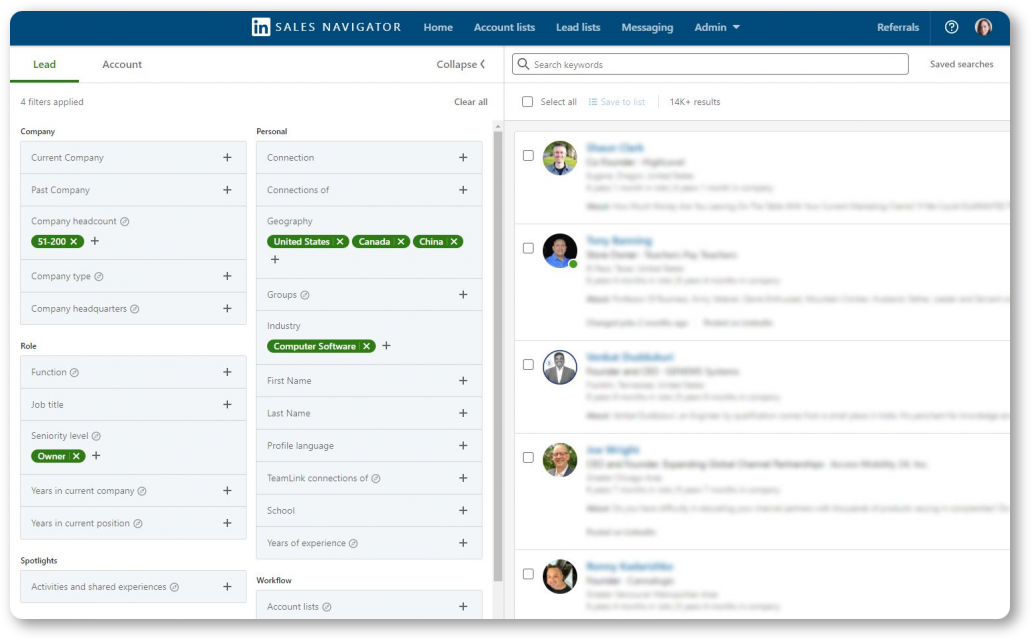The height and width of the screenshot is (640, 1032).
Task: Show info for Company type filter
Action: (99, 277)
